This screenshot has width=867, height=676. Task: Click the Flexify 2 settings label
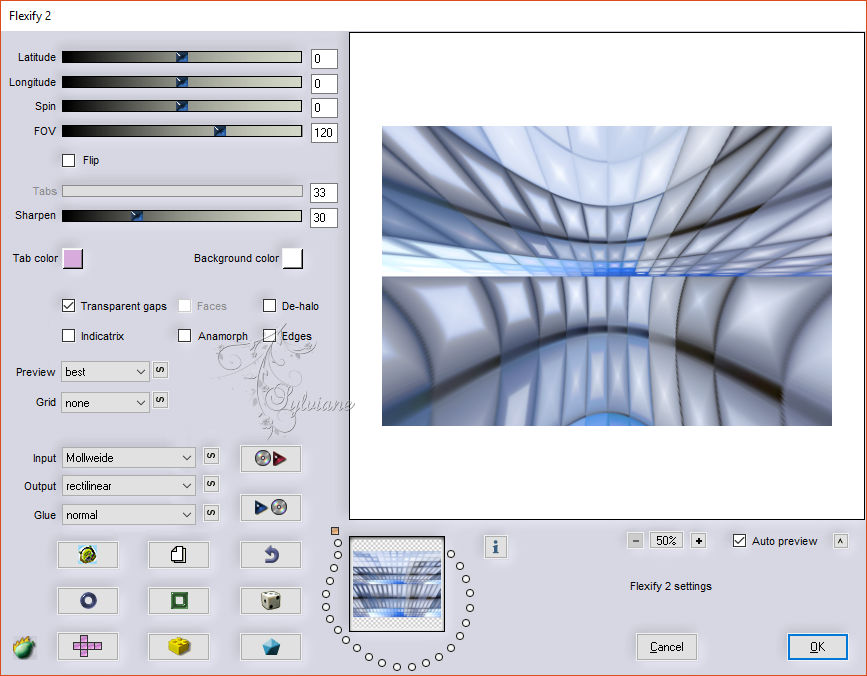tap(671, 586)
